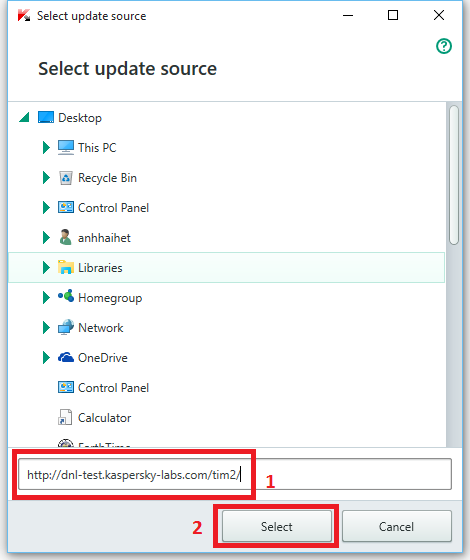Click the Recycle Bin icon
The height and width of the screenshot is (560, 470).
pyautogui.click(x=66, y=178)
